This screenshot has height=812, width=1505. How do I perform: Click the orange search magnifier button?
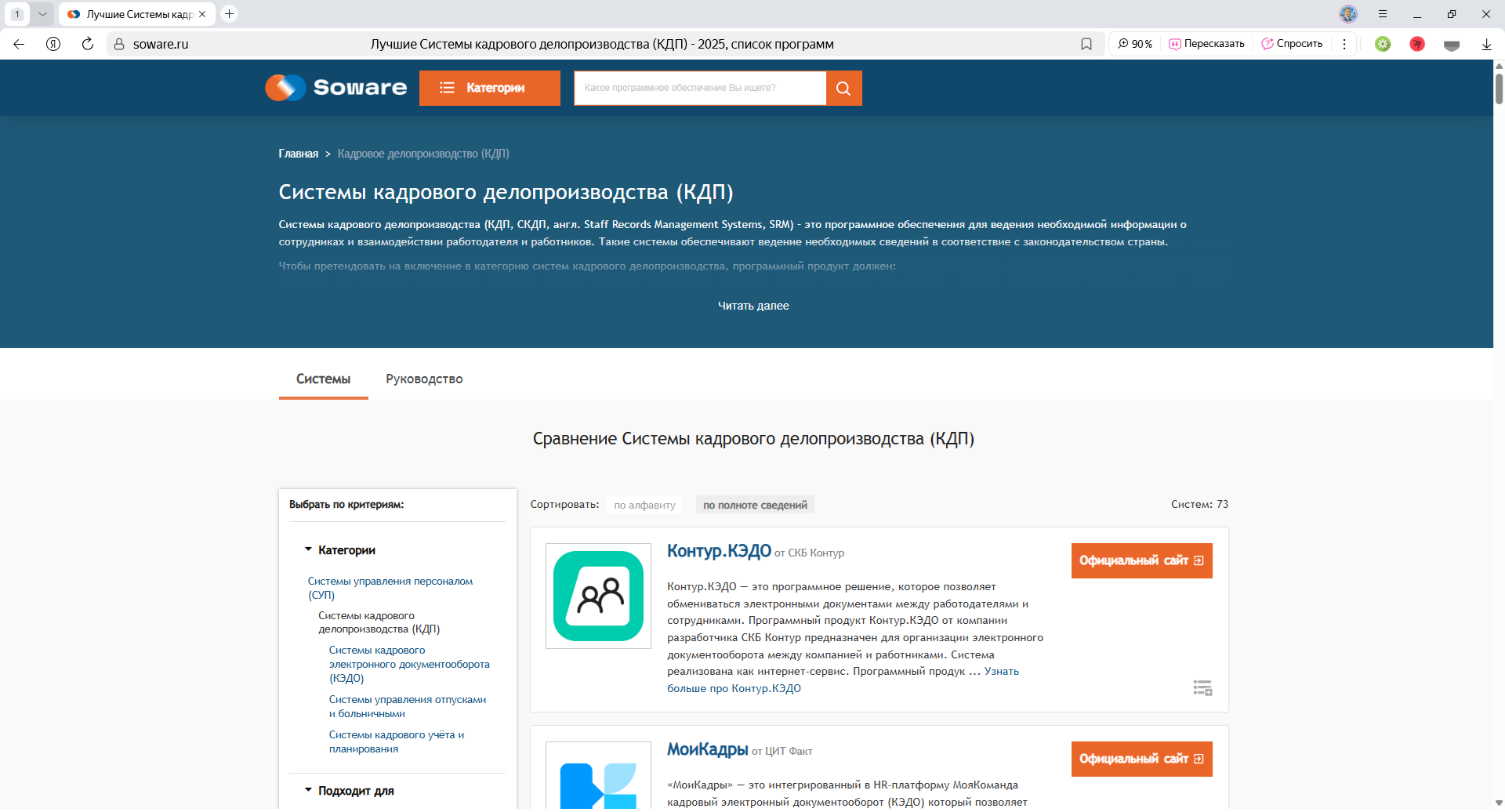843,89
